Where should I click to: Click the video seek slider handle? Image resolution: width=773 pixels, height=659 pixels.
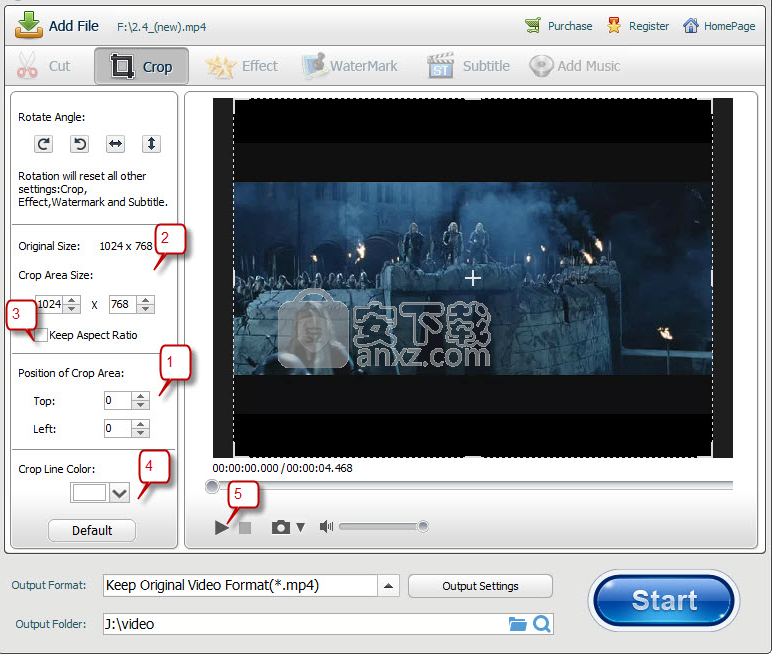pyautogui.click(x=212, y=486)
